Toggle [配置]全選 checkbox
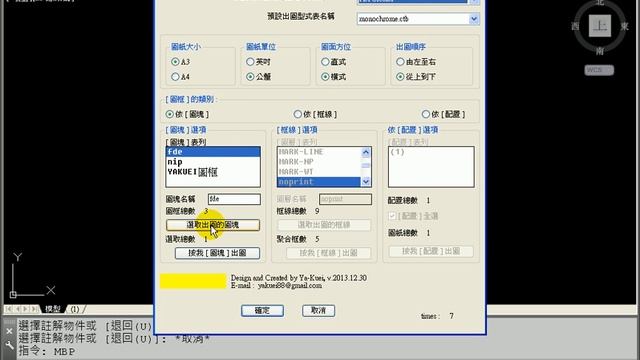The image size is (640, 360). click(x=393, y=216)
